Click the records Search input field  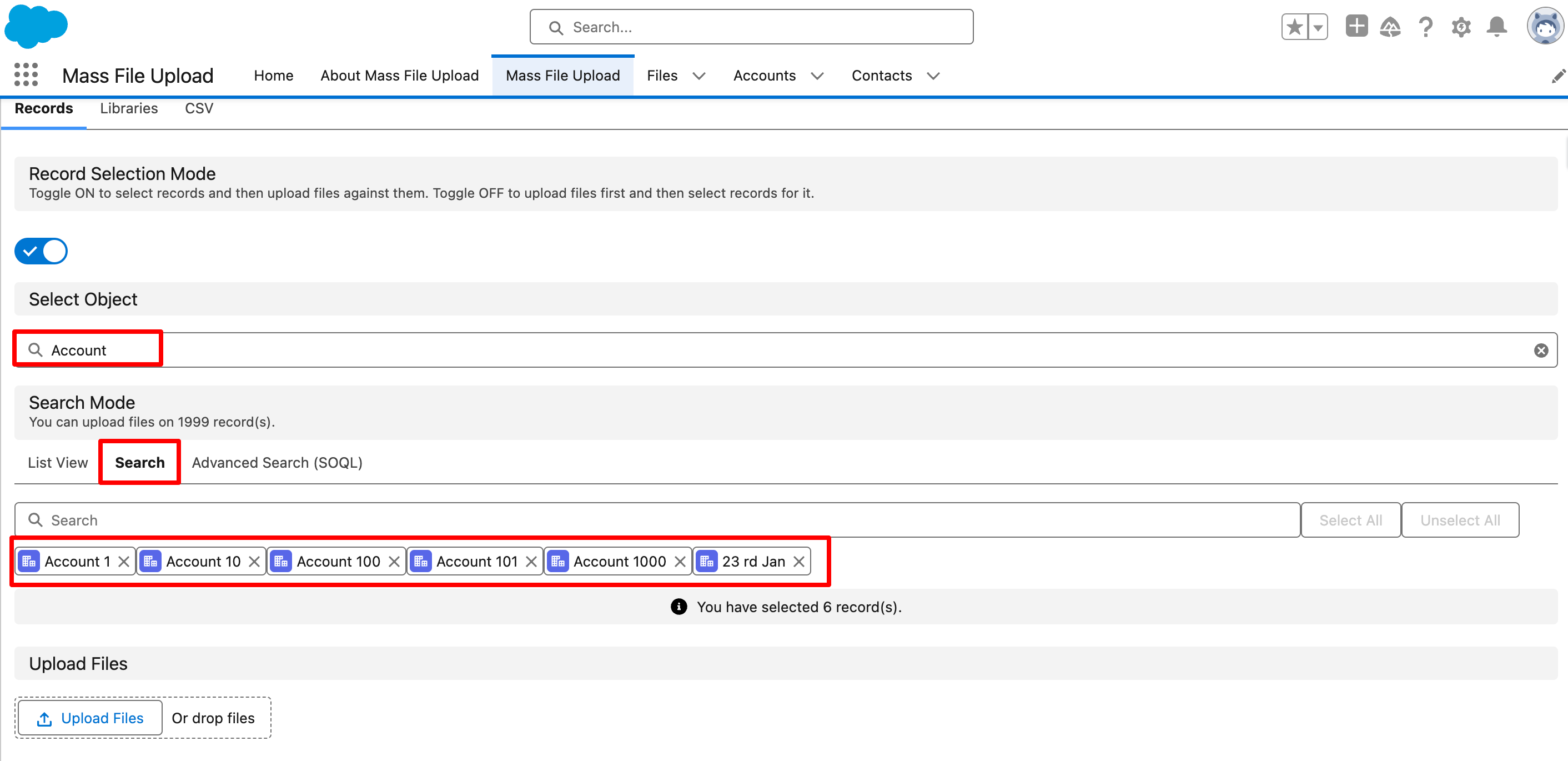657,520
